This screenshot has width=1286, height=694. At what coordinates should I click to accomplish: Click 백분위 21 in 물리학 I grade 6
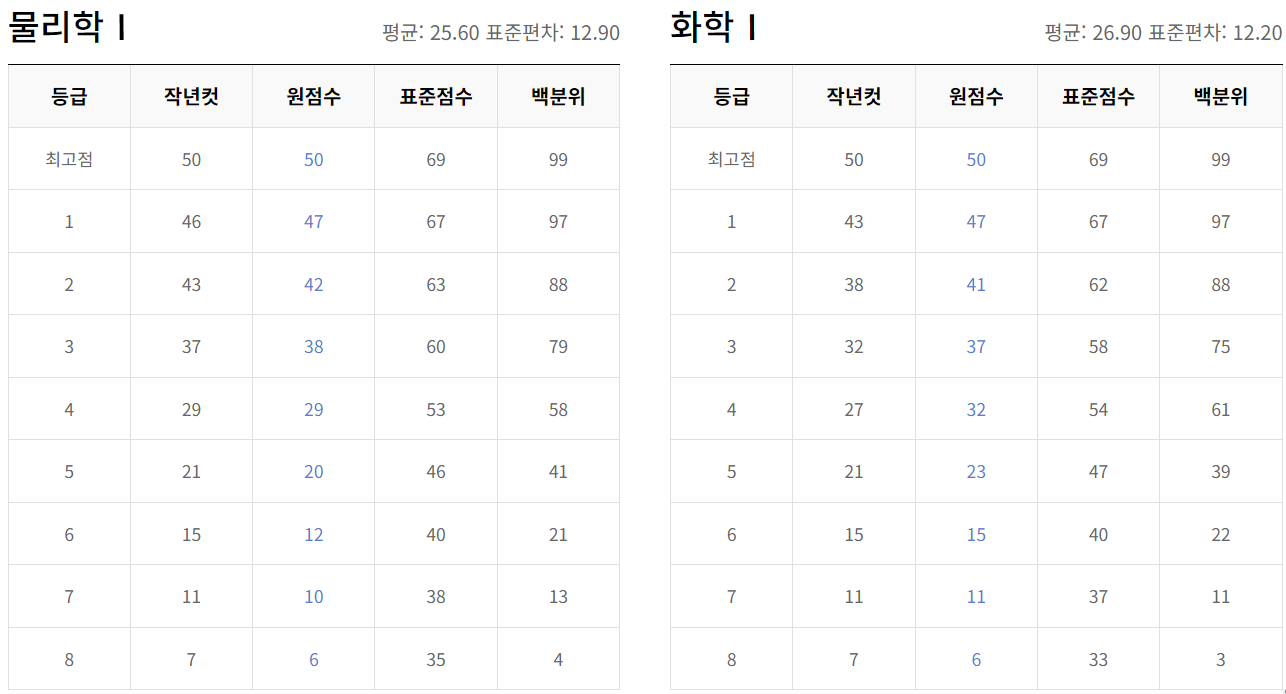click(558, 535)
